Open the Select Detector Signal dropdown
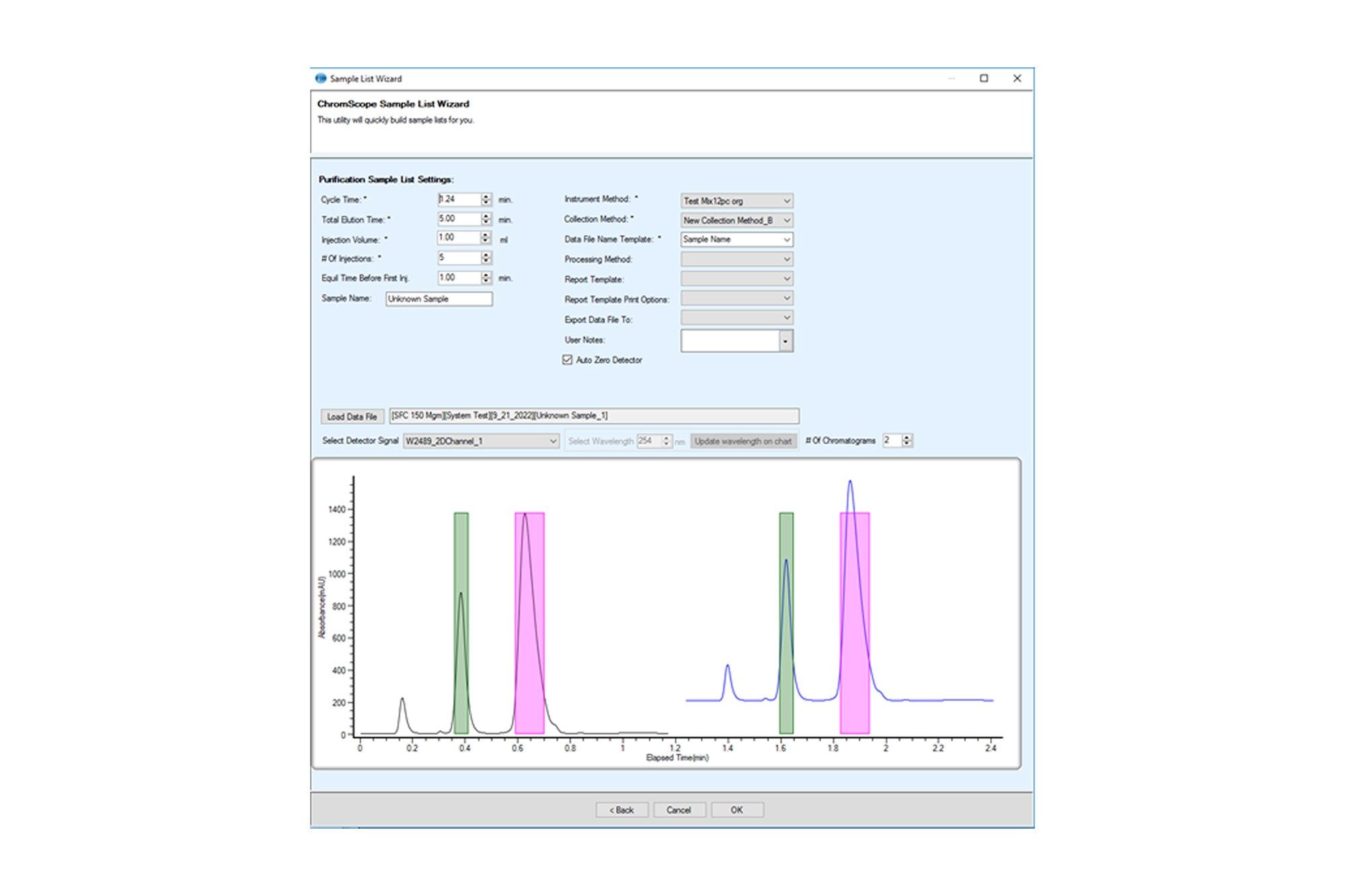This screenshot has height=896, width=1345. 481,441
